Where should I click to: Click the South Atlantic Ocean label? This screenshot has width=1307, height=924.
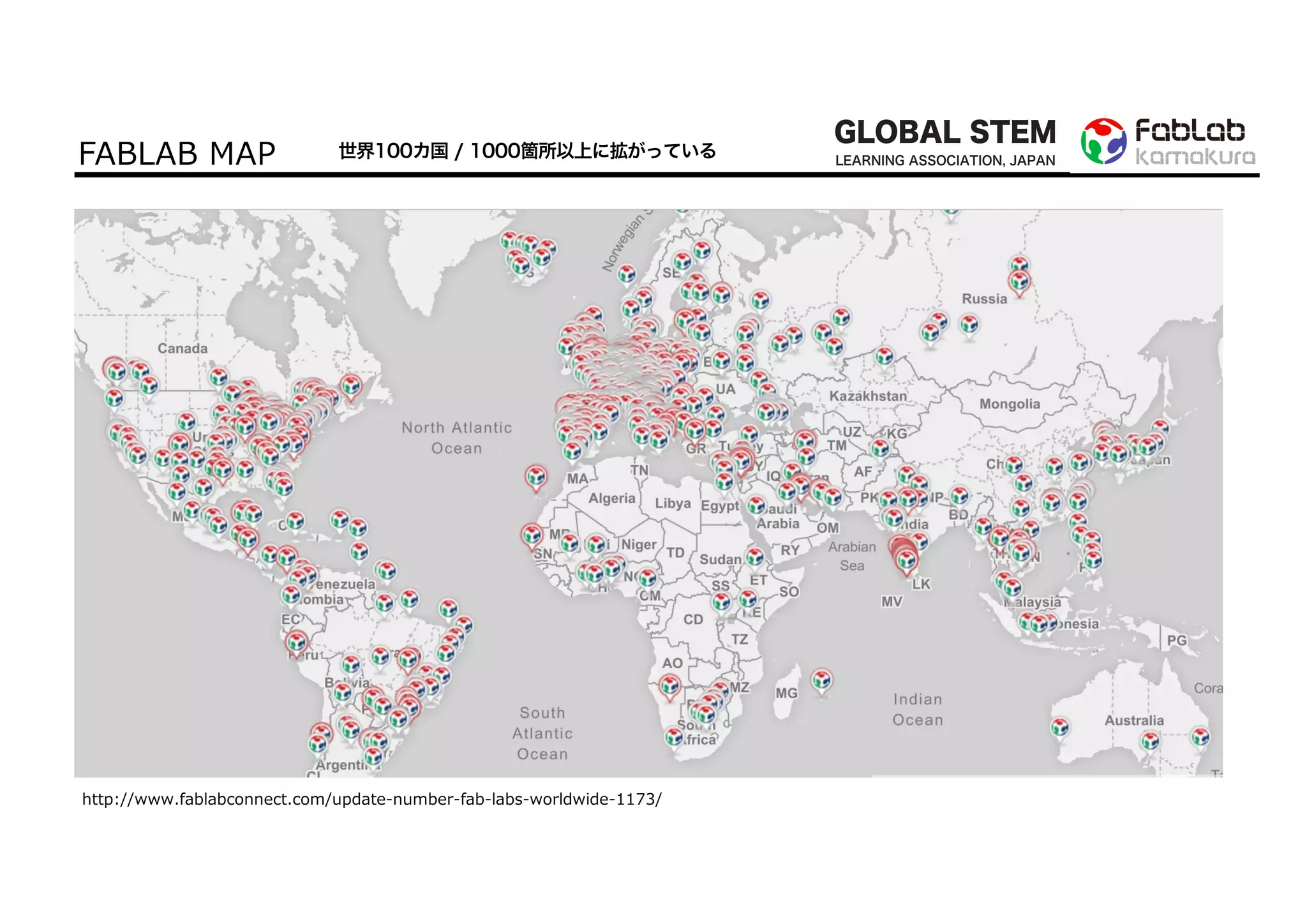coord(542,733)
